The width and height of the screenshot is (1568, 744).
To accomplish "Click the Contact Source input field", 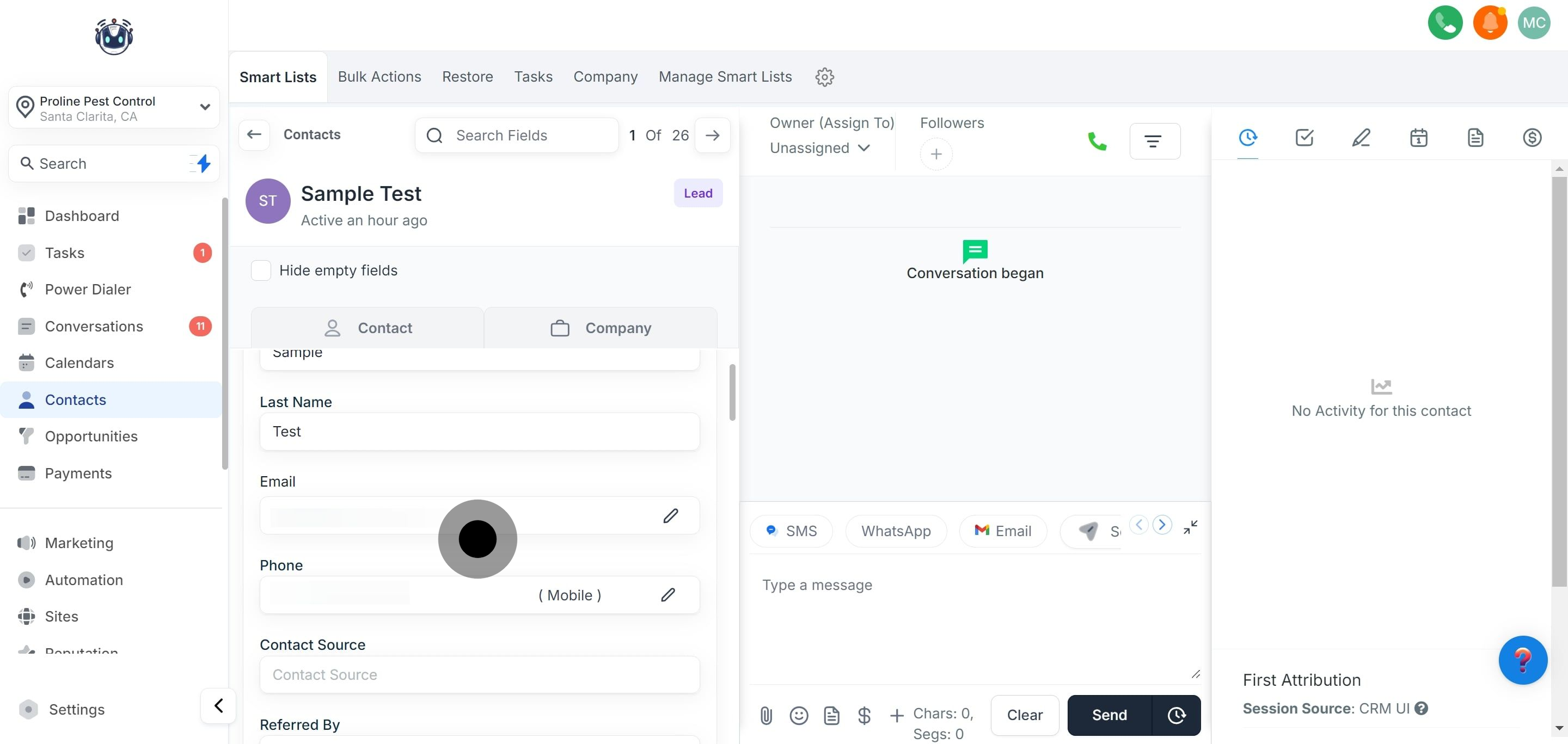I will [x=479, y=675].
